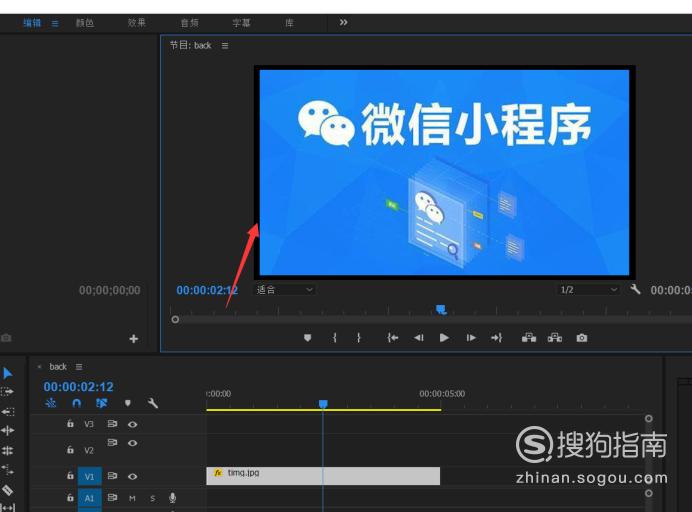Click the Lift button
The image size is (692, 512).
click(529, 338)
